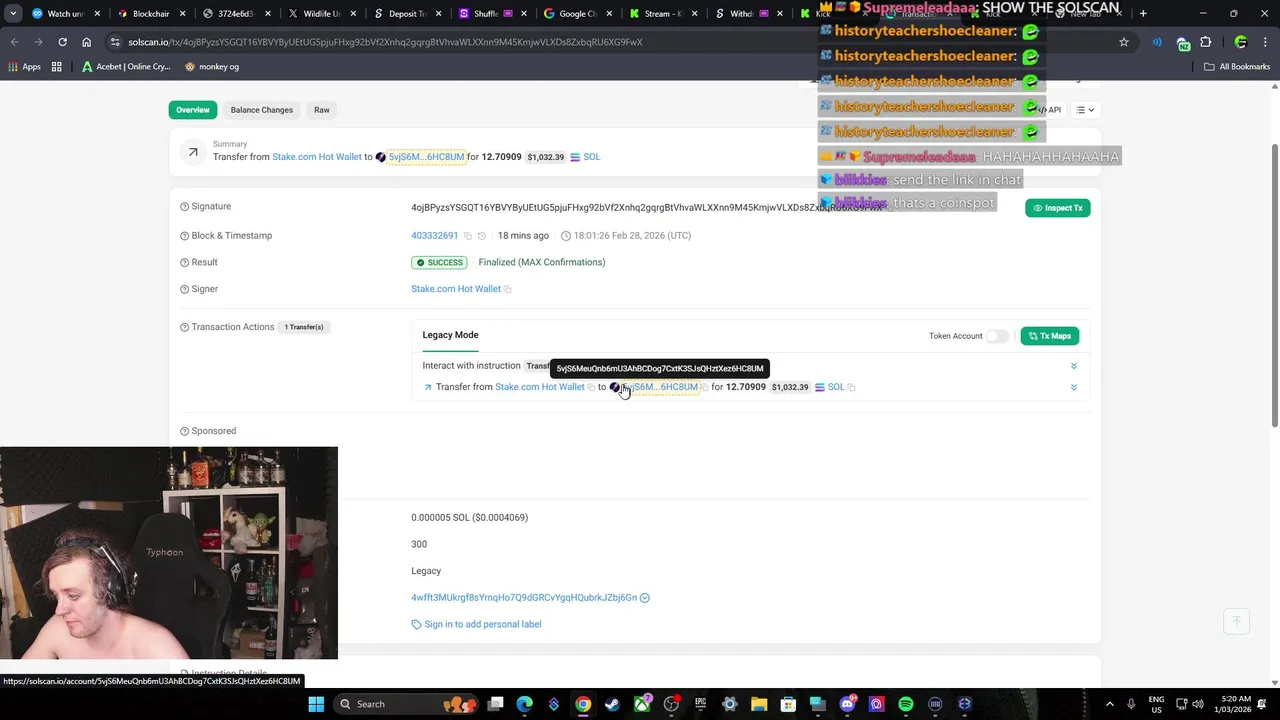1280x720 pixels.
Task: Expand the Interact with instruction row
Action: [1074, 366]
